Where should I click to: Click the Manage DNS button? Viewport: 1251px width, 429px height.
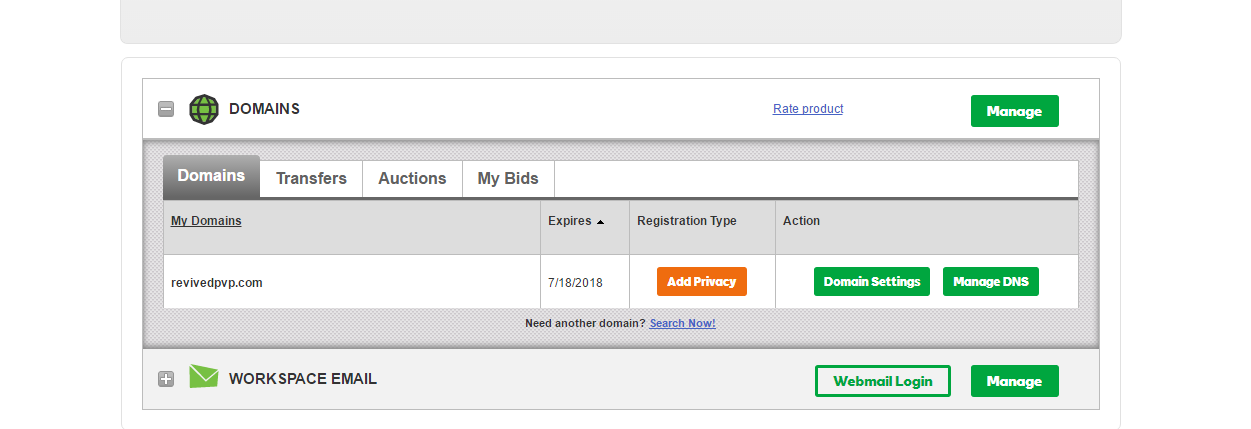click(x=991, y=282)
